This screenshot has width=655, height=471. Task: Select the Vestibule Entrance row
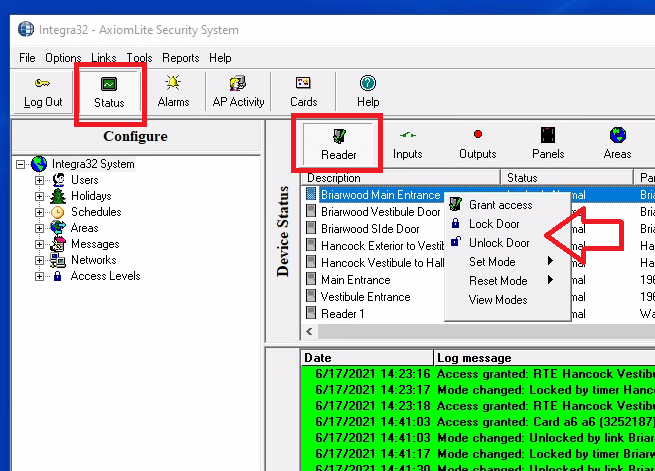tap(478, 296)
